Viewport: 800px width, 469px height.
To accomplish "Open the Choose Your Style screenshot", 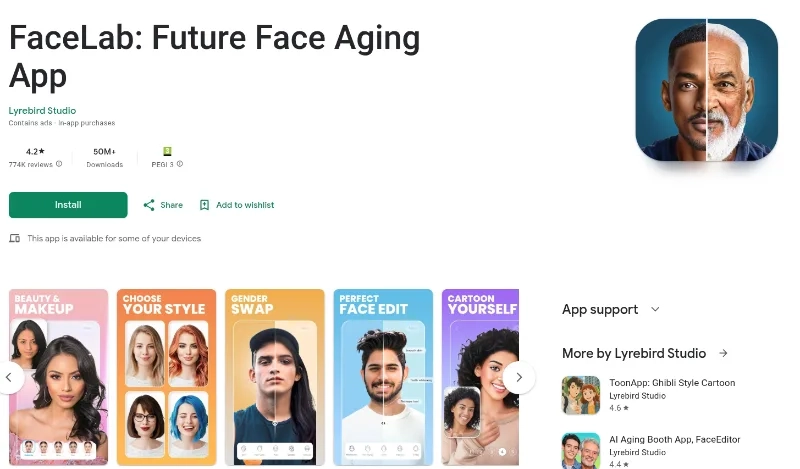I will (x=166, y=377).
